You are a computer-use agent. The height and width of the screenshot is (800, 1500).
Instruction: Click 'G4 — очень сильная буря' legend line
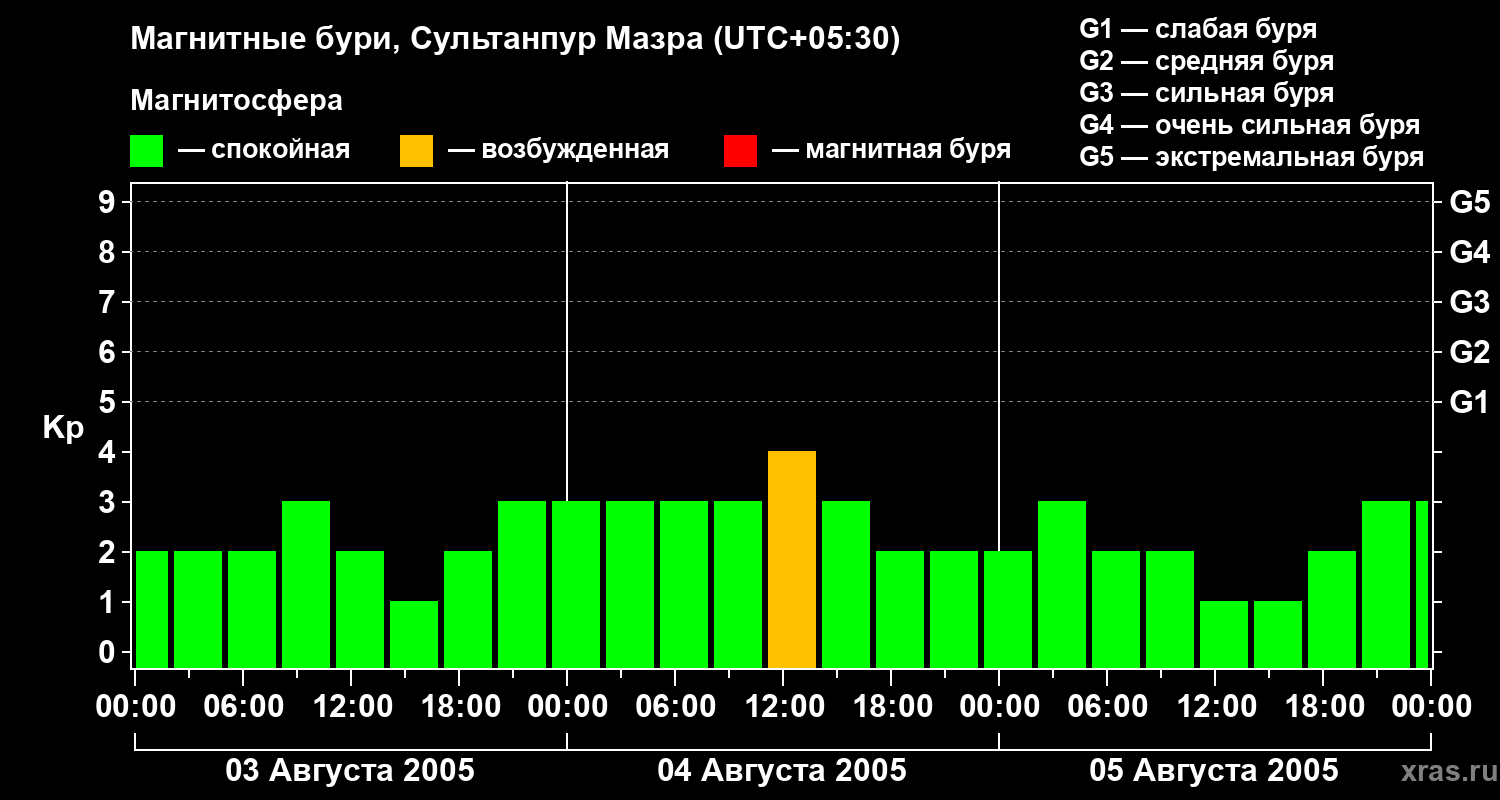1250,125
